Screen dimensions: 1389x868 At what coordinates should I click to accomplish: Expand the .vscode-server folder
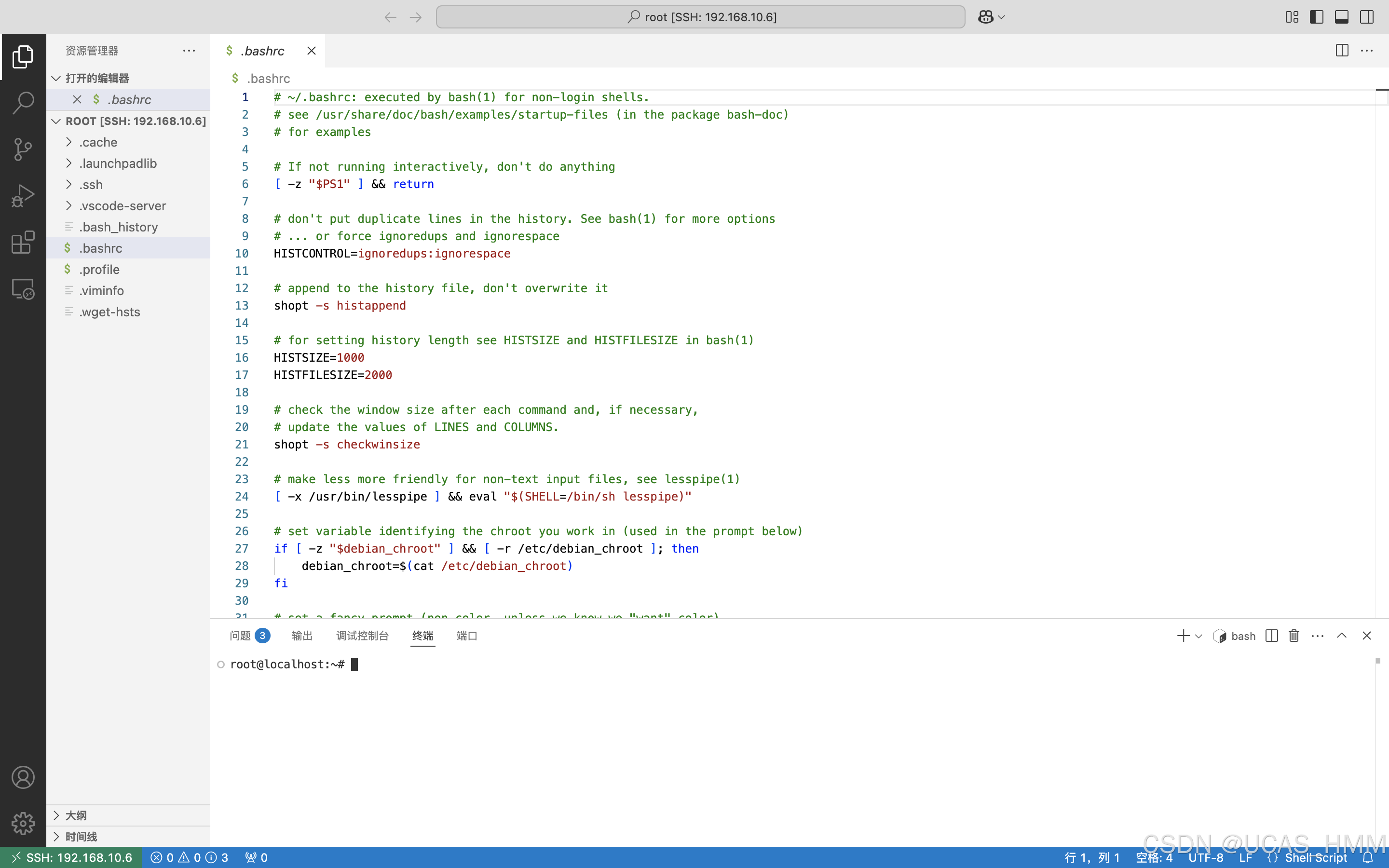click(122, 205)
